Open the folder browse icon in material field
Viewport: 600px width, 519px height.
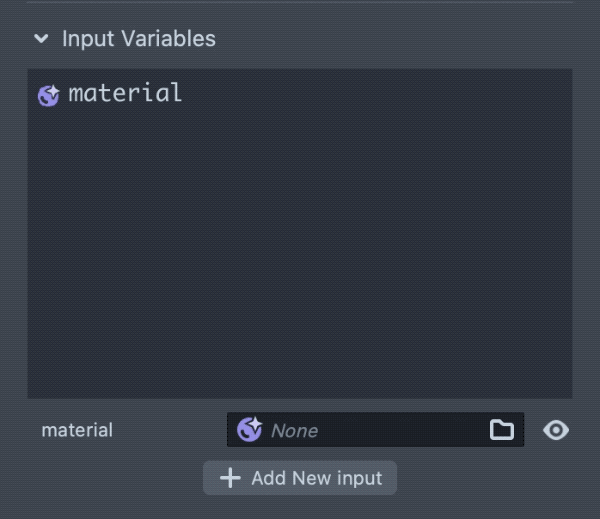(x=501, y=430)
